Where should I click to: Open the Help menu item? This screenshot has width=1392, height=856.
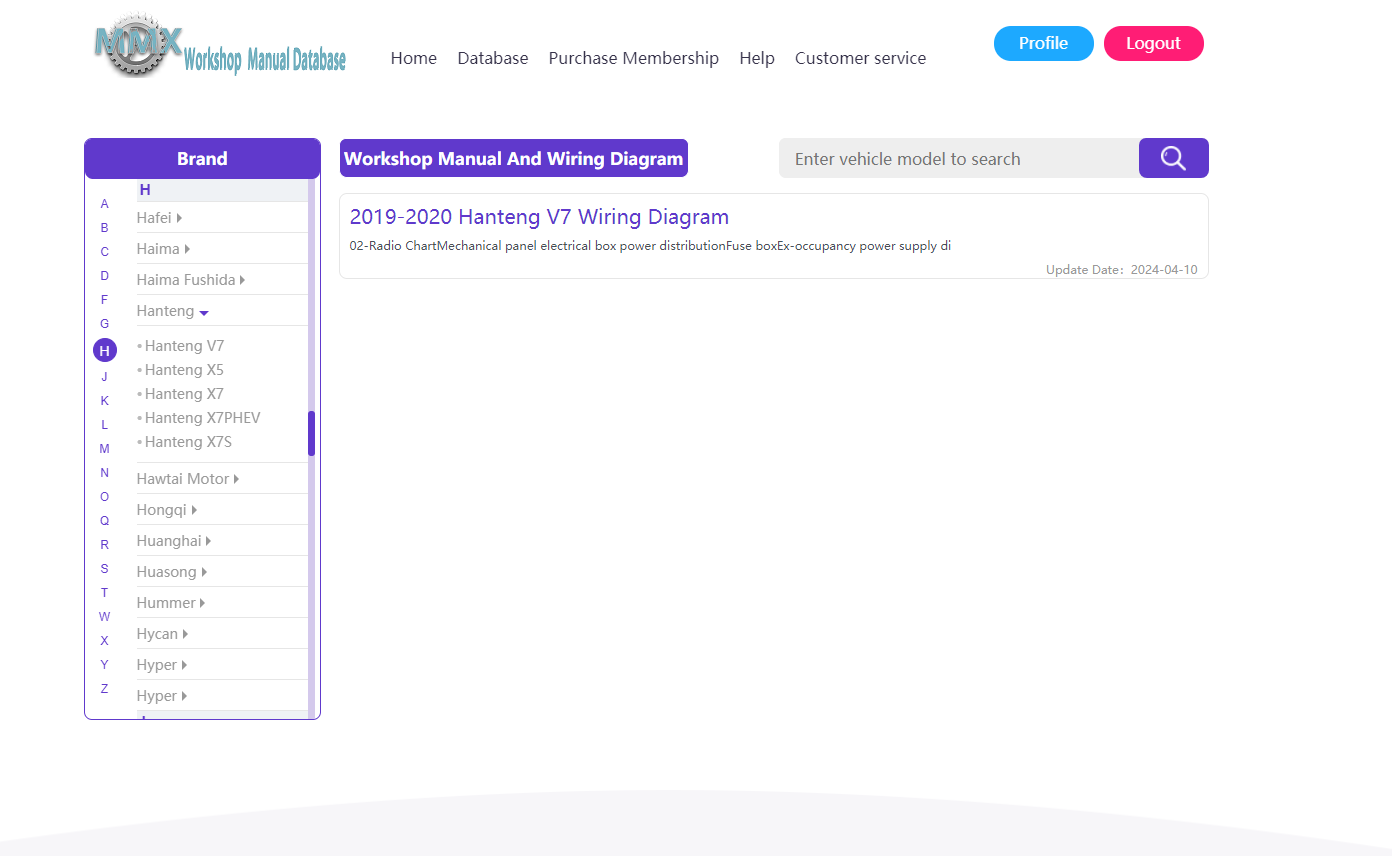pos(757,58)
